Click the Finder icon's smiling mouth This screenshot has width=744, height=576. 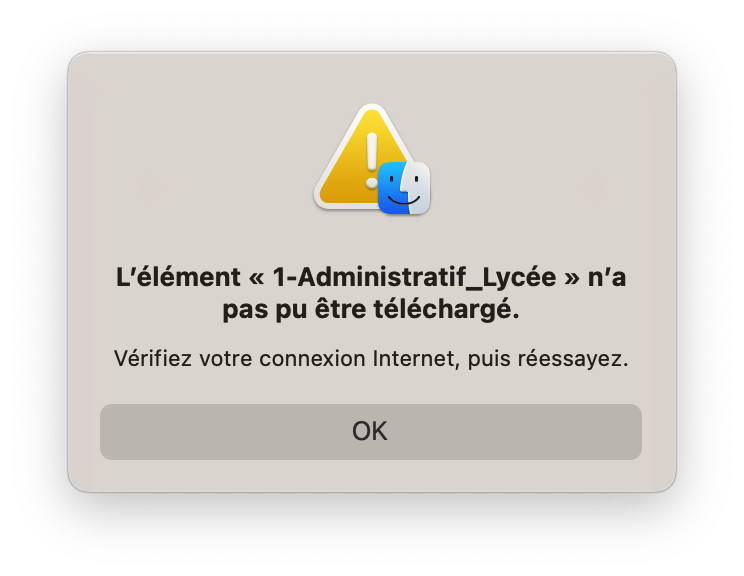[x=404, y=200]
